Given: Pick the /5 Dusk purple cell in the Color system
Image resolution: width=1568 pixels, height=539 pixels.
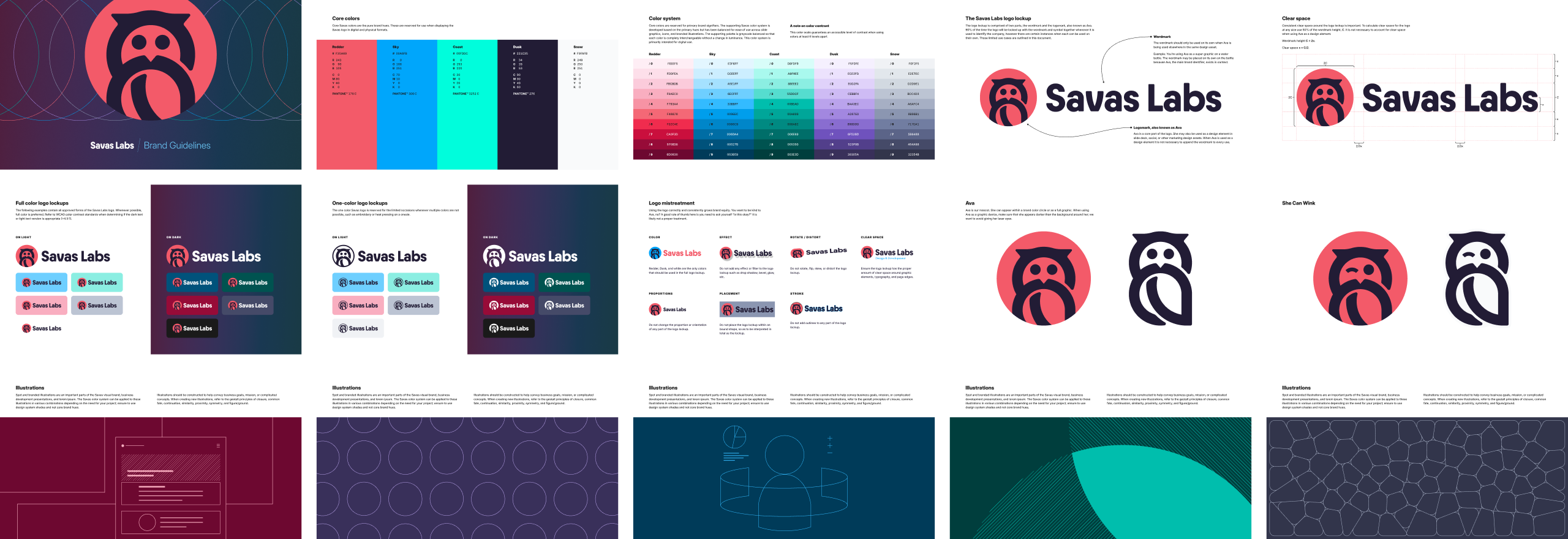Looking at the screenshot, I should 844,114.
